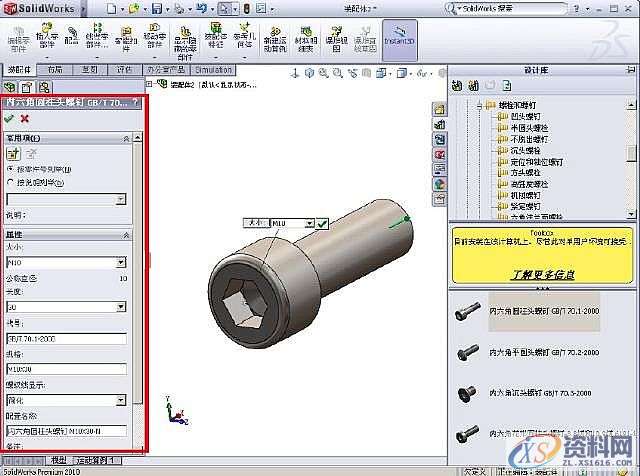Click the Display Style cube dropdown icon
Screen dimensions: 640x476
402,73
